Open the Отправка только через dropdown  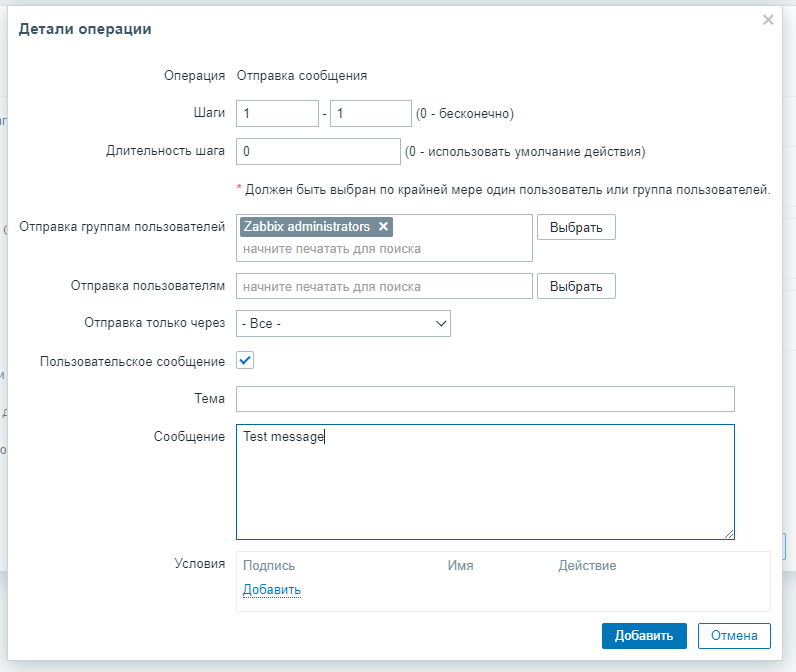click(x=343, y=323)
